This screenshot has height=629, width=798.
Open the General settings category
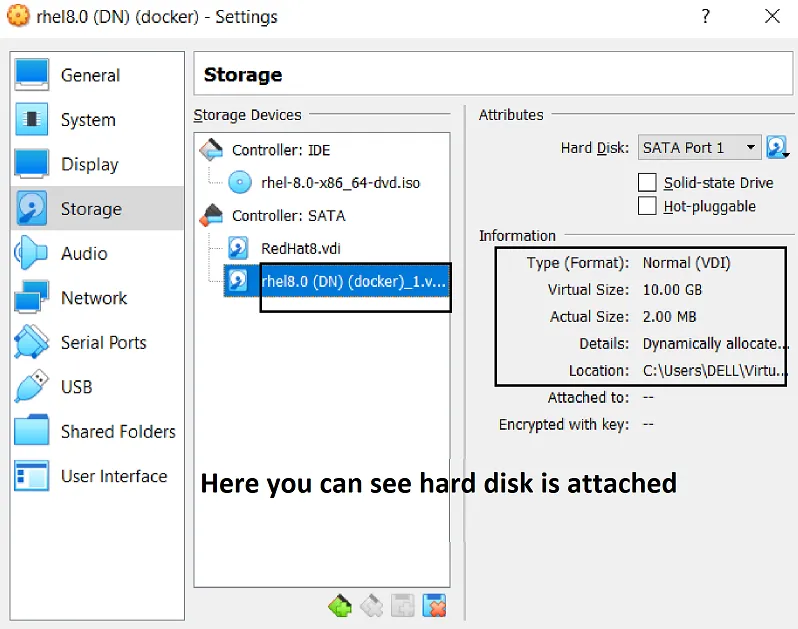coord(97,75)
